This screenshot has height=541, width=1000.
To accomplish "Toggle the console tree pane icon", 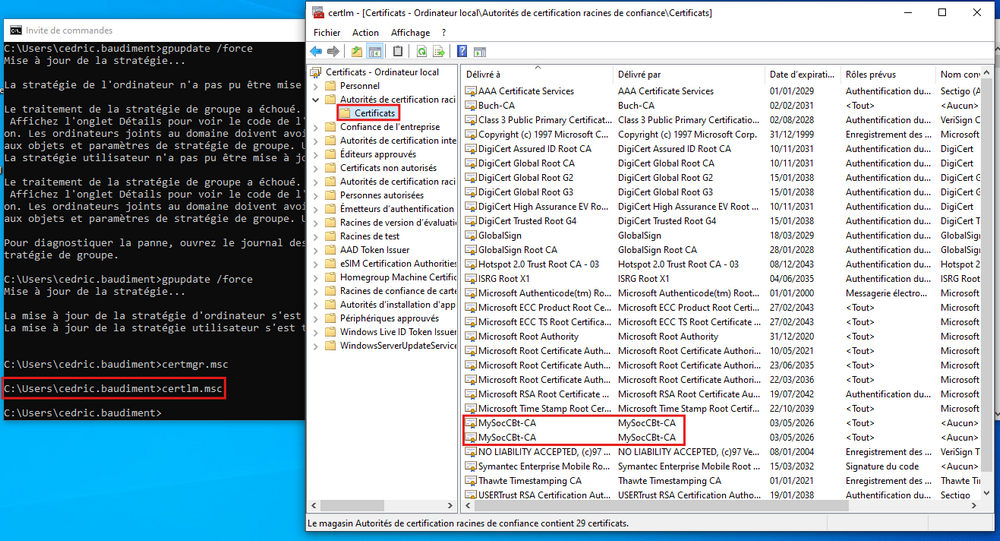I will [x=375, y=51].
